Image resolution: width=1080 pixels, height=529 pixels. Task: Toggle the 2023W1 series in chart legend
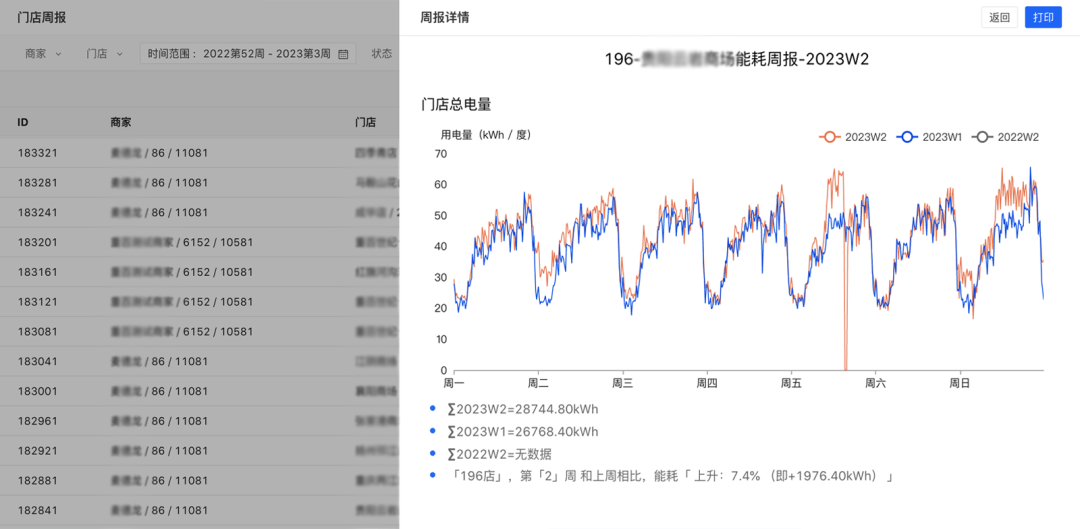[941, 137]
